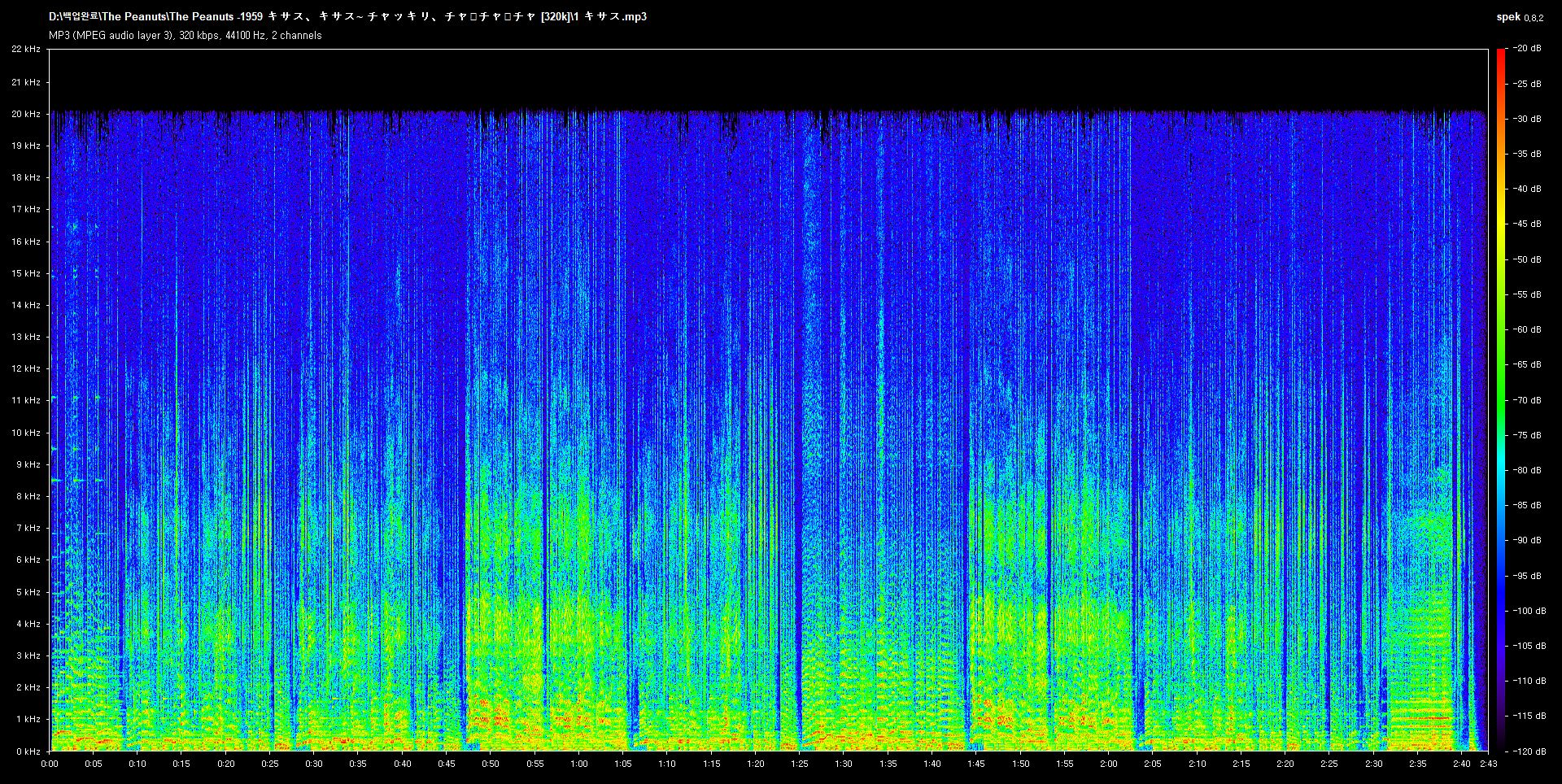
Task: Pick the "-110 dB" scale label
Action: (x=1529, y=681)
